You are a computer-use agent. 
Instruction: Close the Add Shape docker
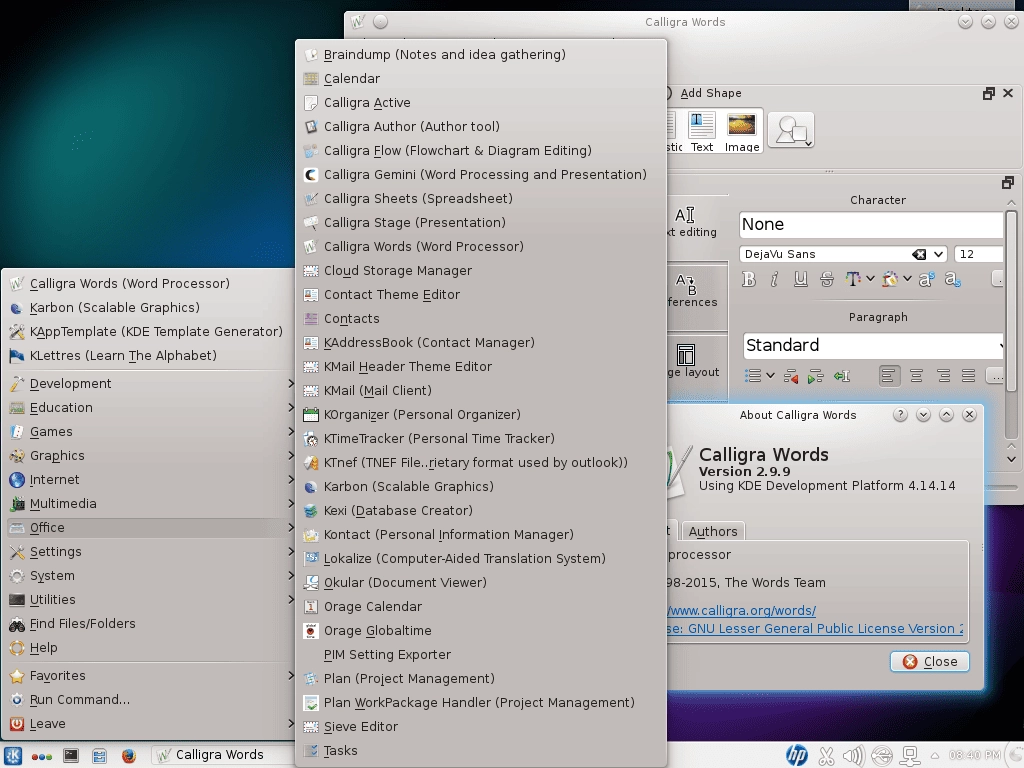[1008, 93]
